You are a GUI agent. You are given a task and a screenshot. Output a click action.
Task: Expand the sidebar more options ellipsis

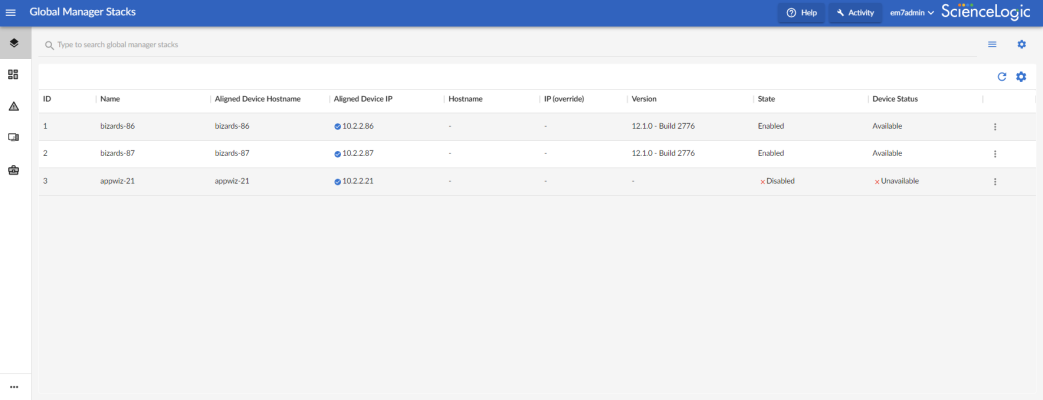tap(14, 387)
